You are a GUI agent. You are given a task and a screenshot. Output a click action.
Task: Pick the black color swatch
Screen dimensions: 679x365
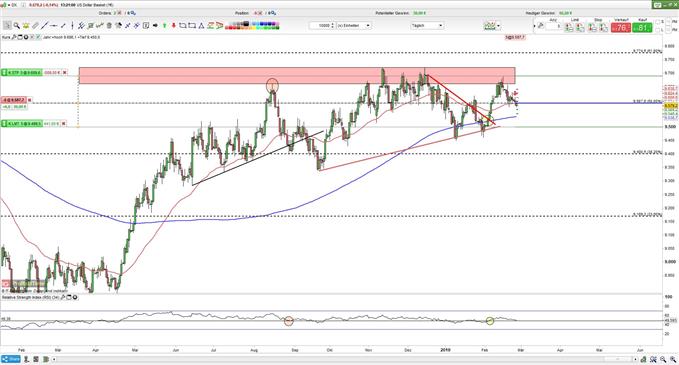coord(246,23)
